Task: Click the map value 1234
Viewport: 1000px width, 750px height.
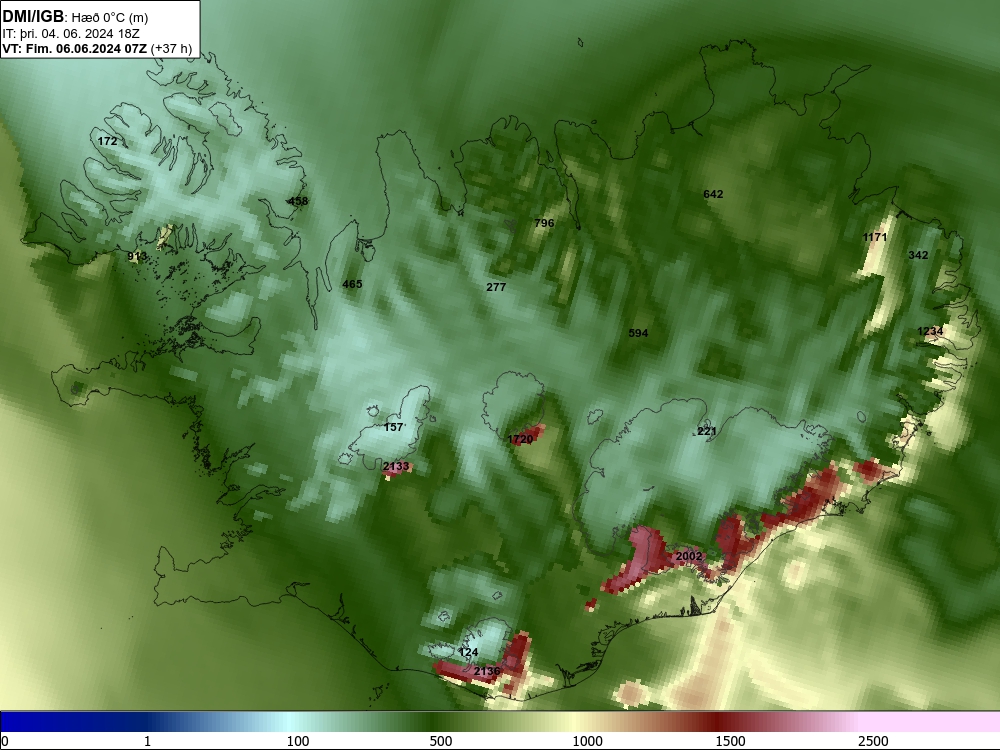Action: coord(930,331)
